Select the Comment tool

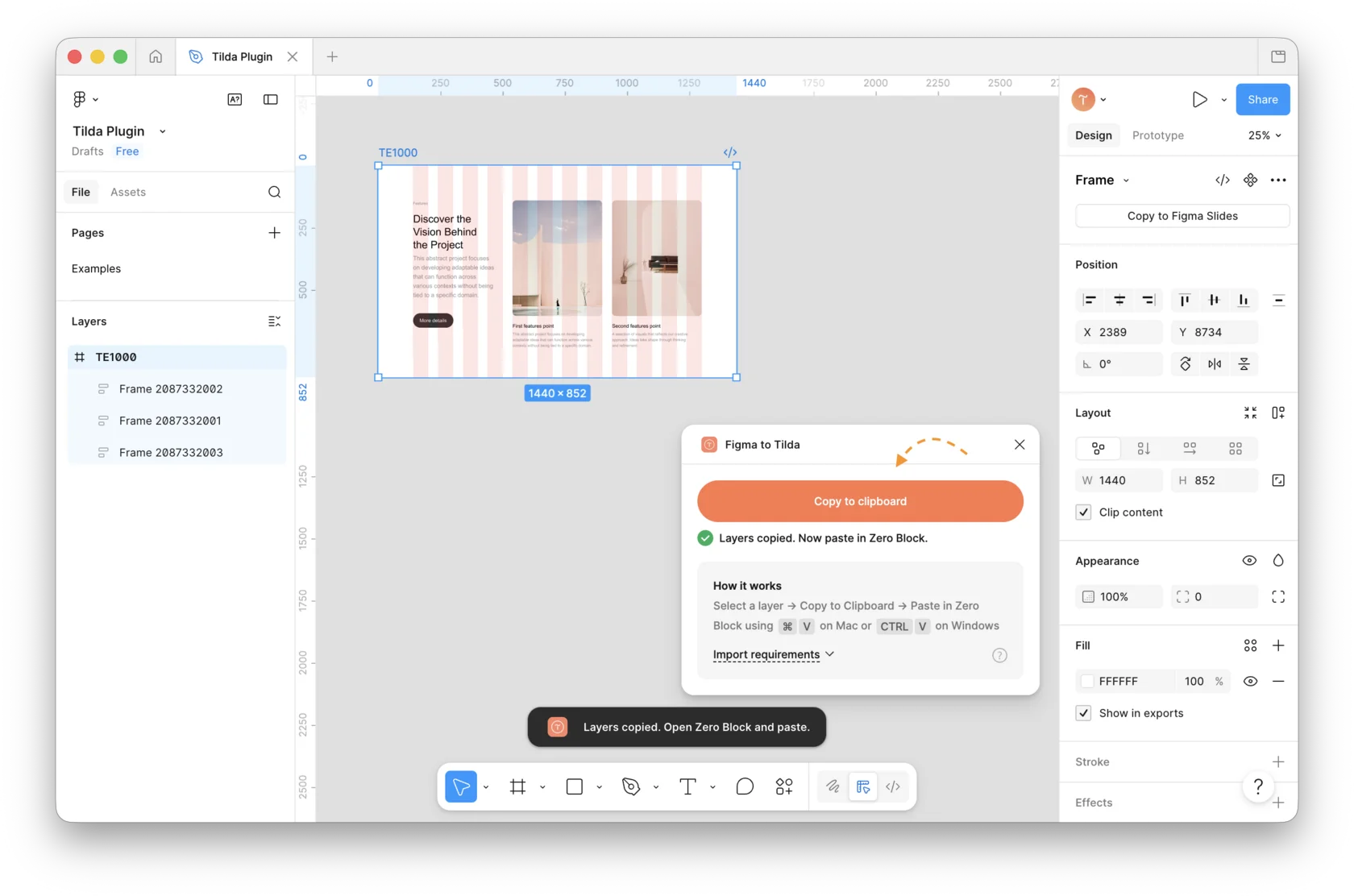pyautogui.click(x=745, y=786)
